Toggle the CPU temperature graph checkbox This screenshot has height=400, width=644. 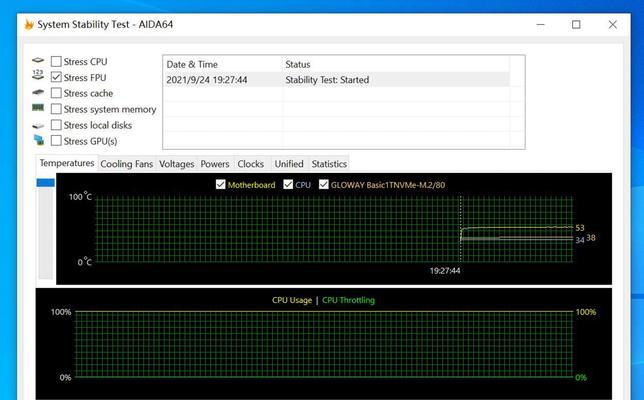(x=288, y=184)
